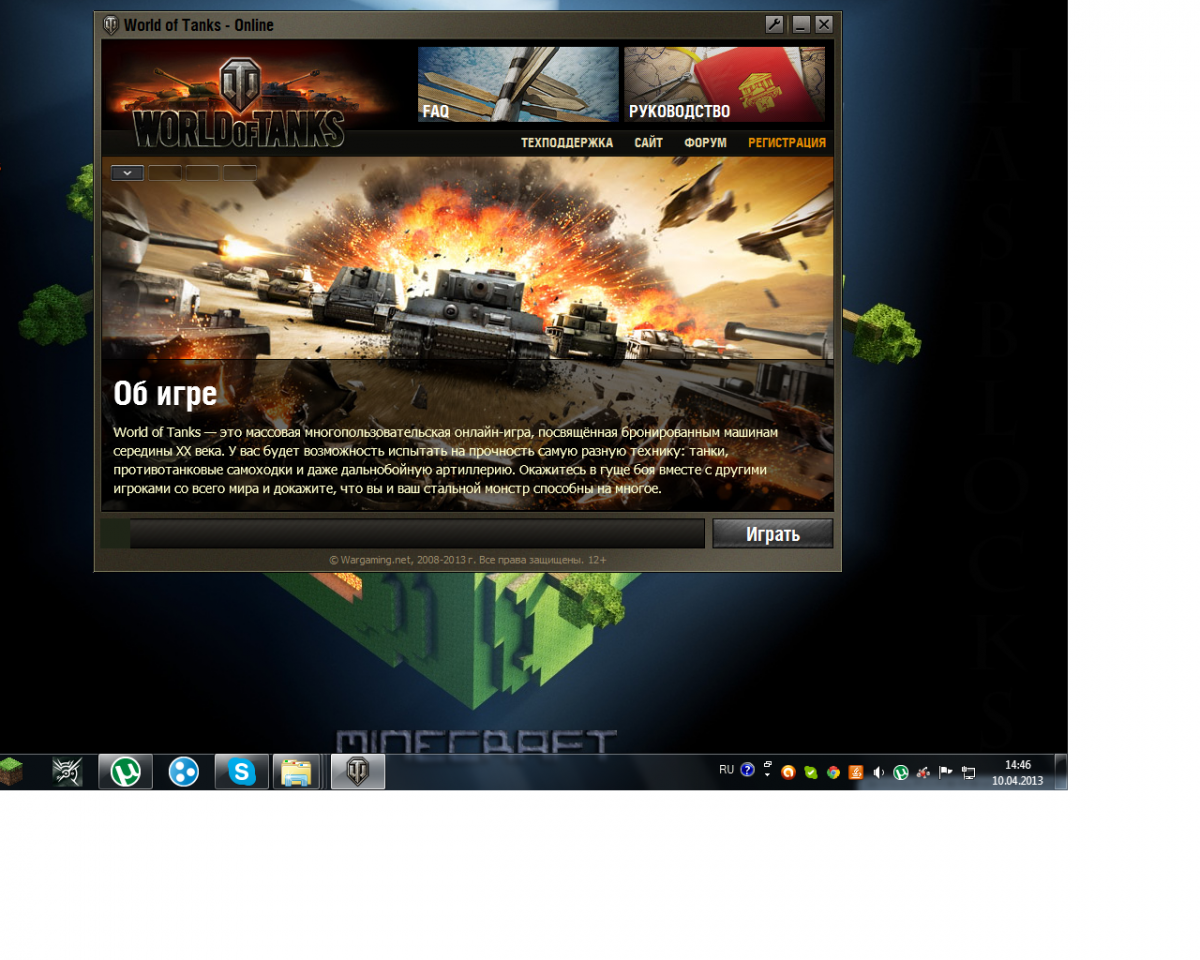The image size is (1200, 960).
Task: Select World of Tanks taskbar button
Action: [358, 772]
